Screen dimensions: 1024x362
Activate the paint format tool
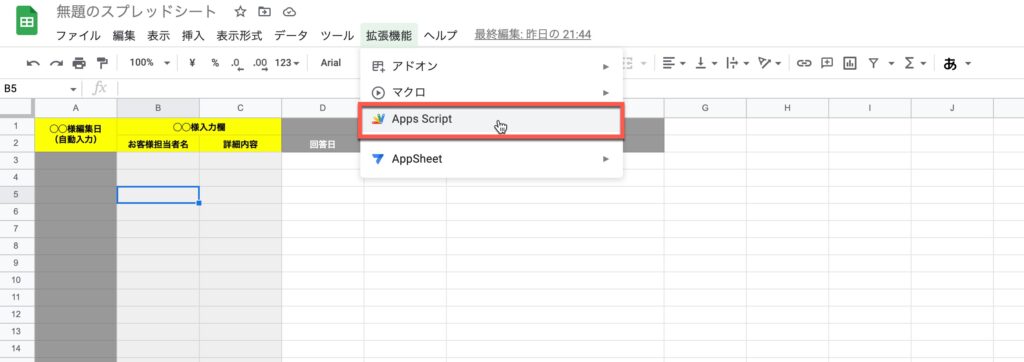point(102,63)
